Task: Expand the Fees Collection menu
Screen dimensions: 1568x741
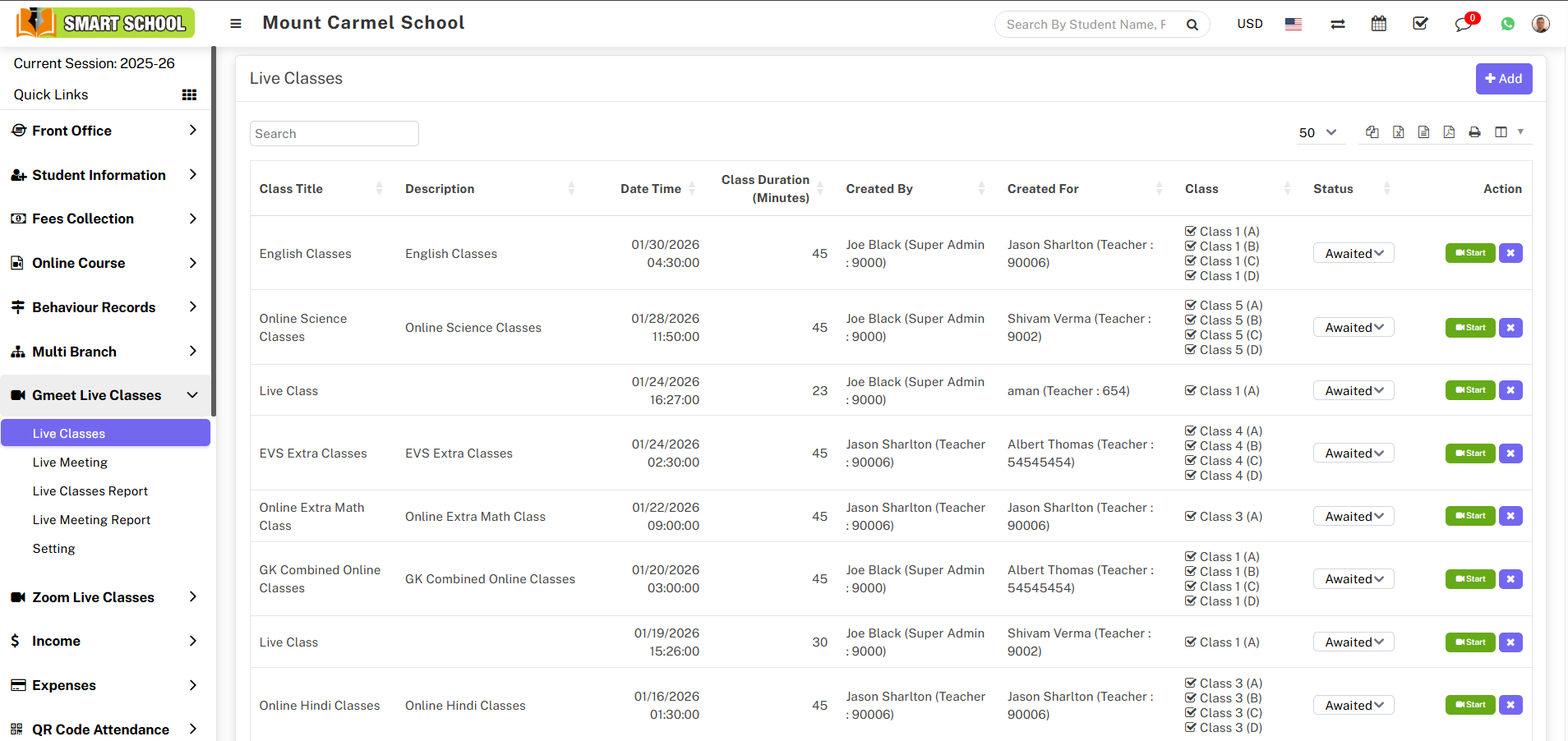Action: (x=104, y=219)
